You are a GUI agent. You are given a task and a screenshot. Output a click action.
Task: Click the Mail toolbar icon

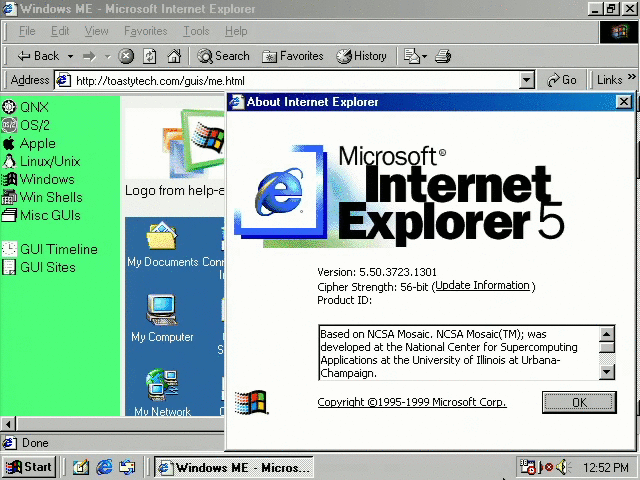pyautogui.click(x=414, y=56)
